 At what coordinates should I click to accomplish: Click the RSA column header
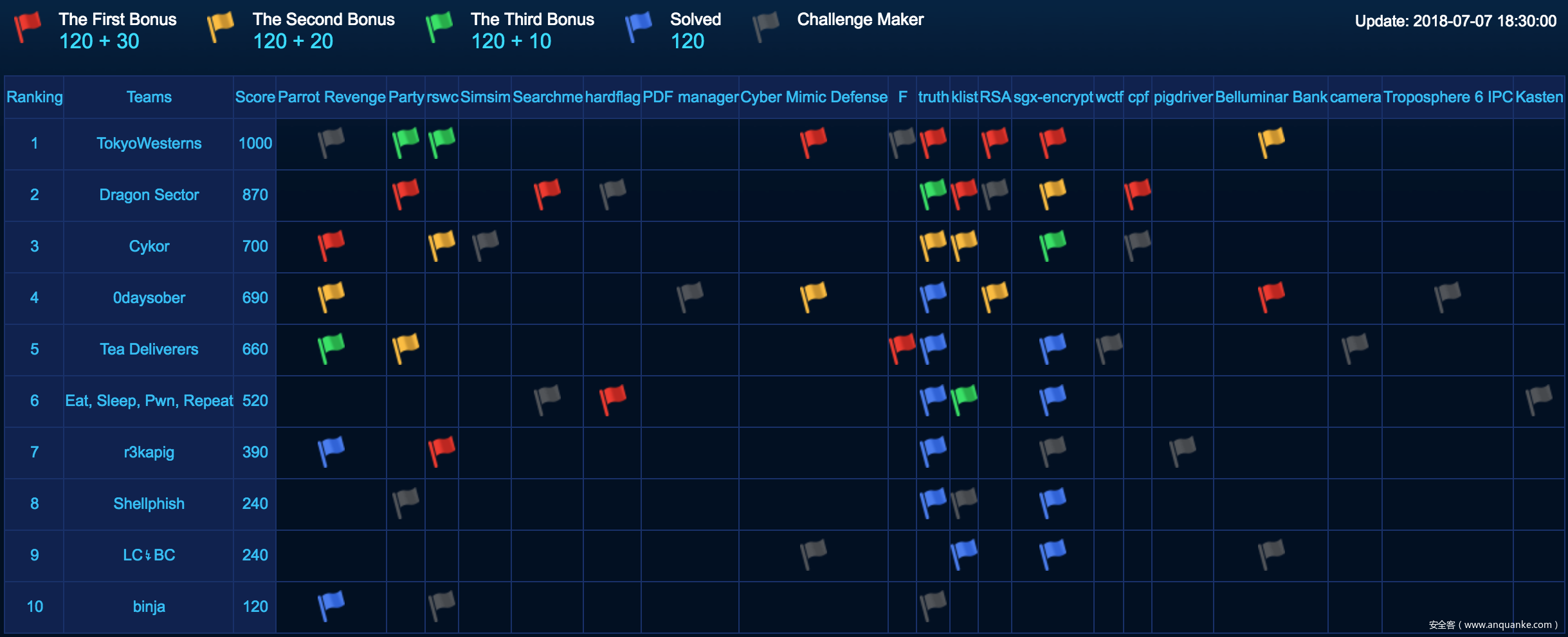pos(996,97)
